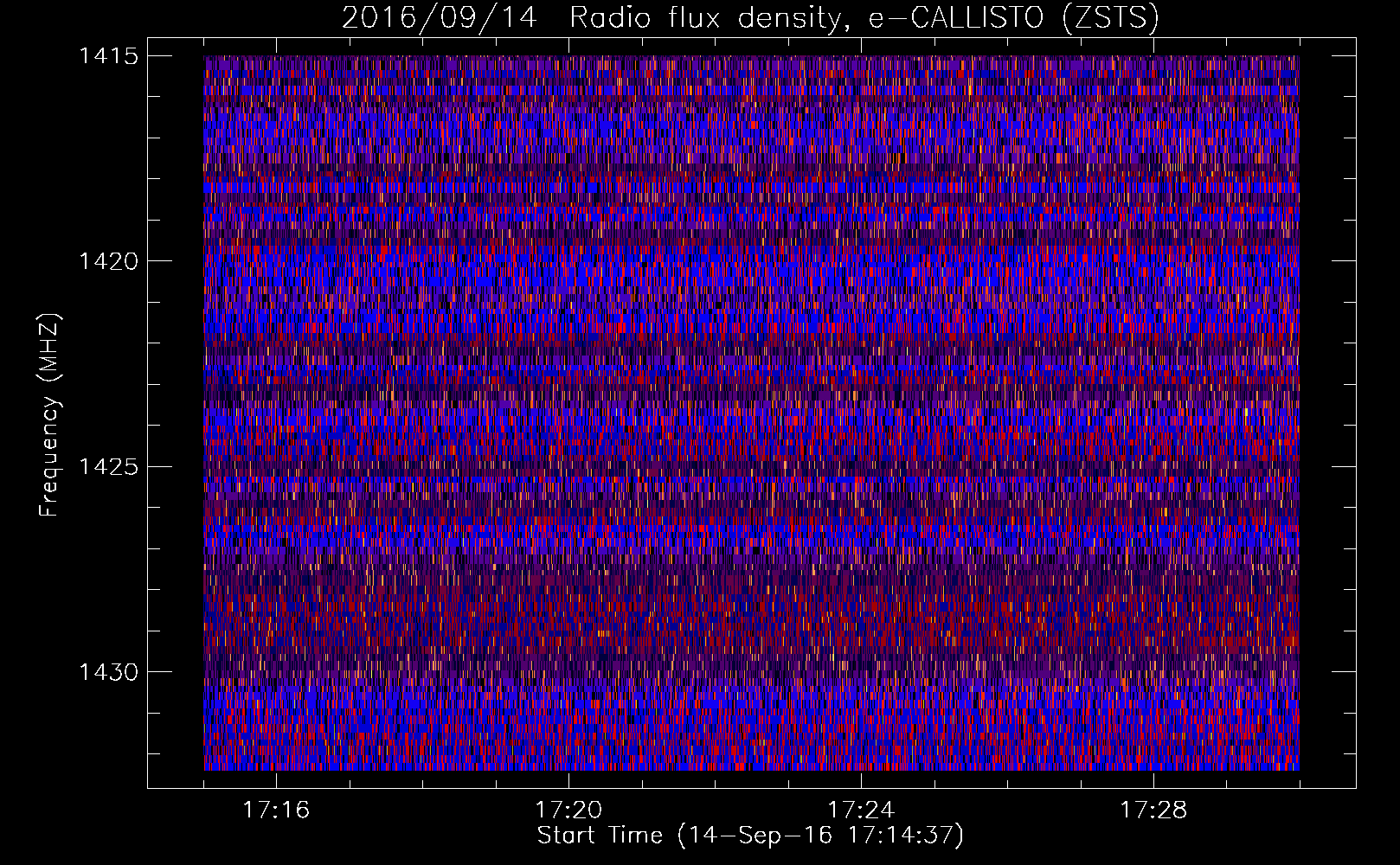Click the 1415 frequency tick label
This screenshot has width=1400, height=865.
(108, 56)
